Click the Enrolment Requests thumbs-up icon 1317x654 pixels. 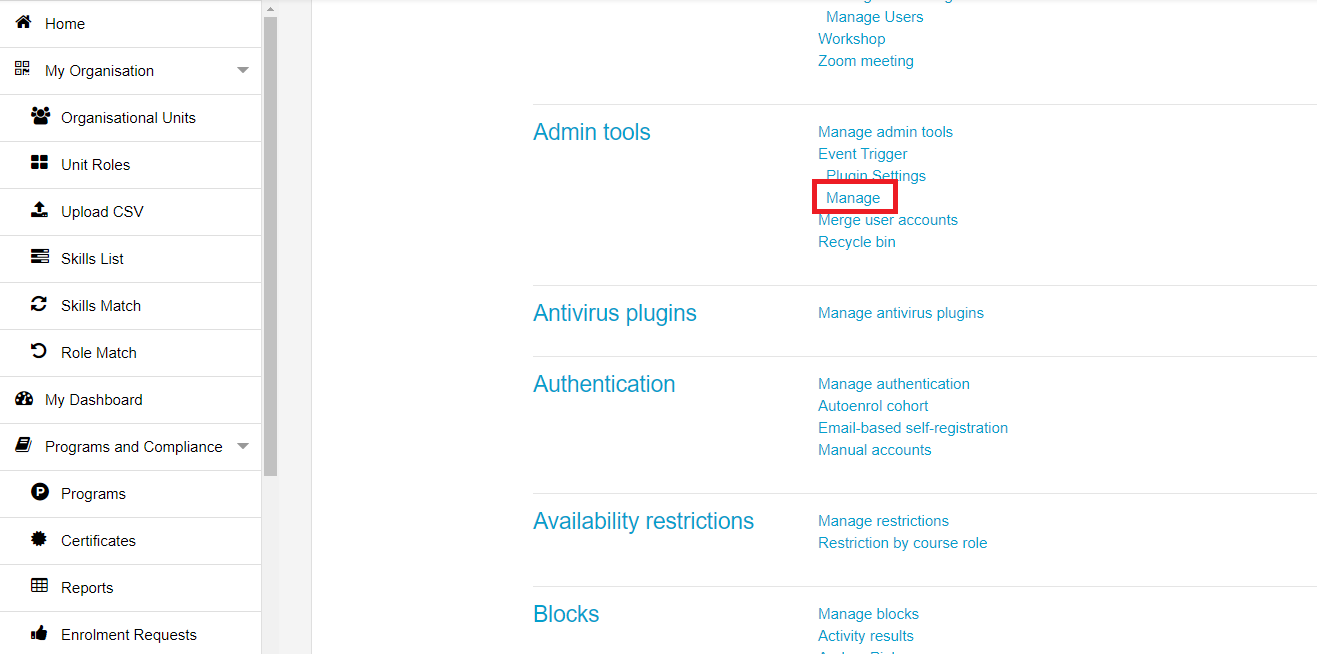(40, 633)
